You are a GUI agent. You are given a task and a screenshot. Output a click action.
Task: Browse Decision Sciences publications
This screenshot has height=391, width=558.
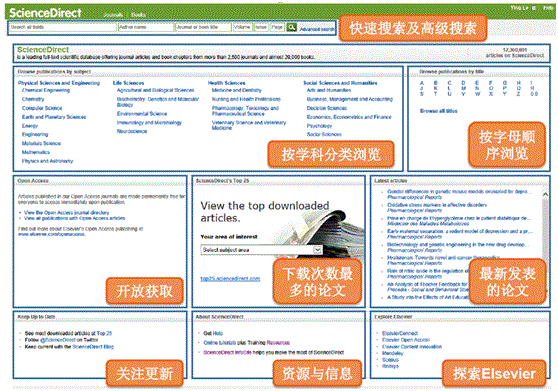[x=327, y=108]
